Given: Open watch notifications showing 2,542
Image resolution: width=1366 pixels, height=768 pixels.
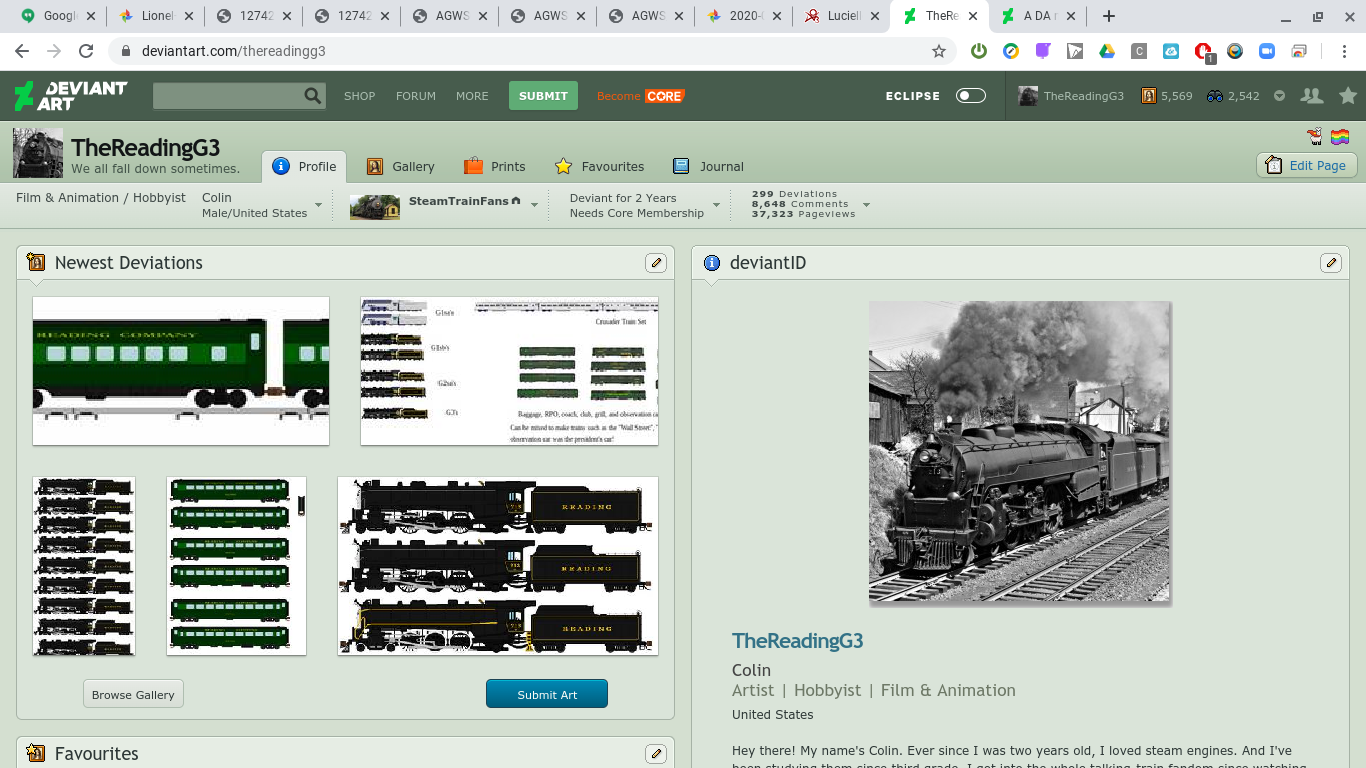Looking at the screenshot, I should pyautogui.click(x=1233, y=96).
